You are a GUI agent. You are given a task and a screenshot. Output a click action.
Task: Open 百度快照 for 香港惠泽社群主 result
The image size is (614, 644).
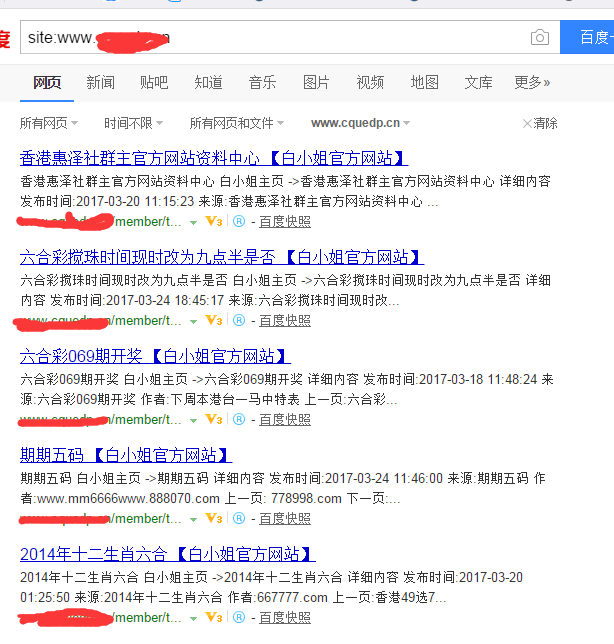285,222
